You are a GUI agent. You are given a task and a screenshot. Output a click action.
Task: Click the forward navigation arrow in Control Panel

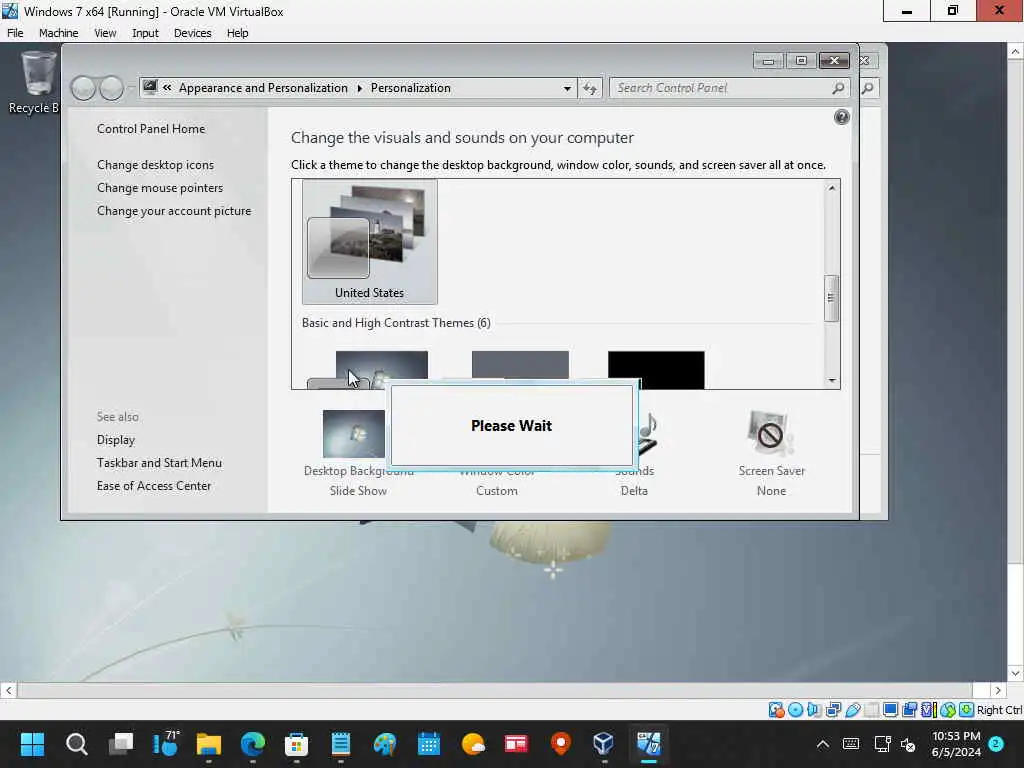point(112,88)
